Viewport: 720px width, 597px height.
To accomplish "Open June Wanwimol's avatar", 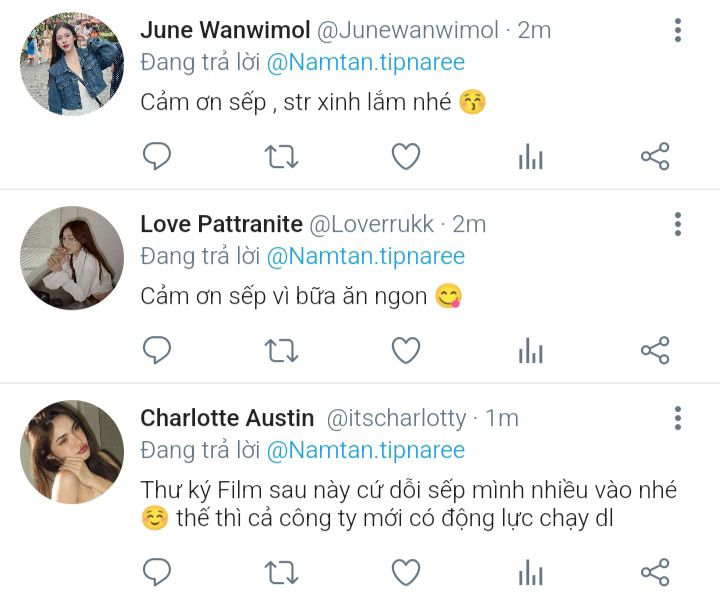I will [x=72, y=64].
